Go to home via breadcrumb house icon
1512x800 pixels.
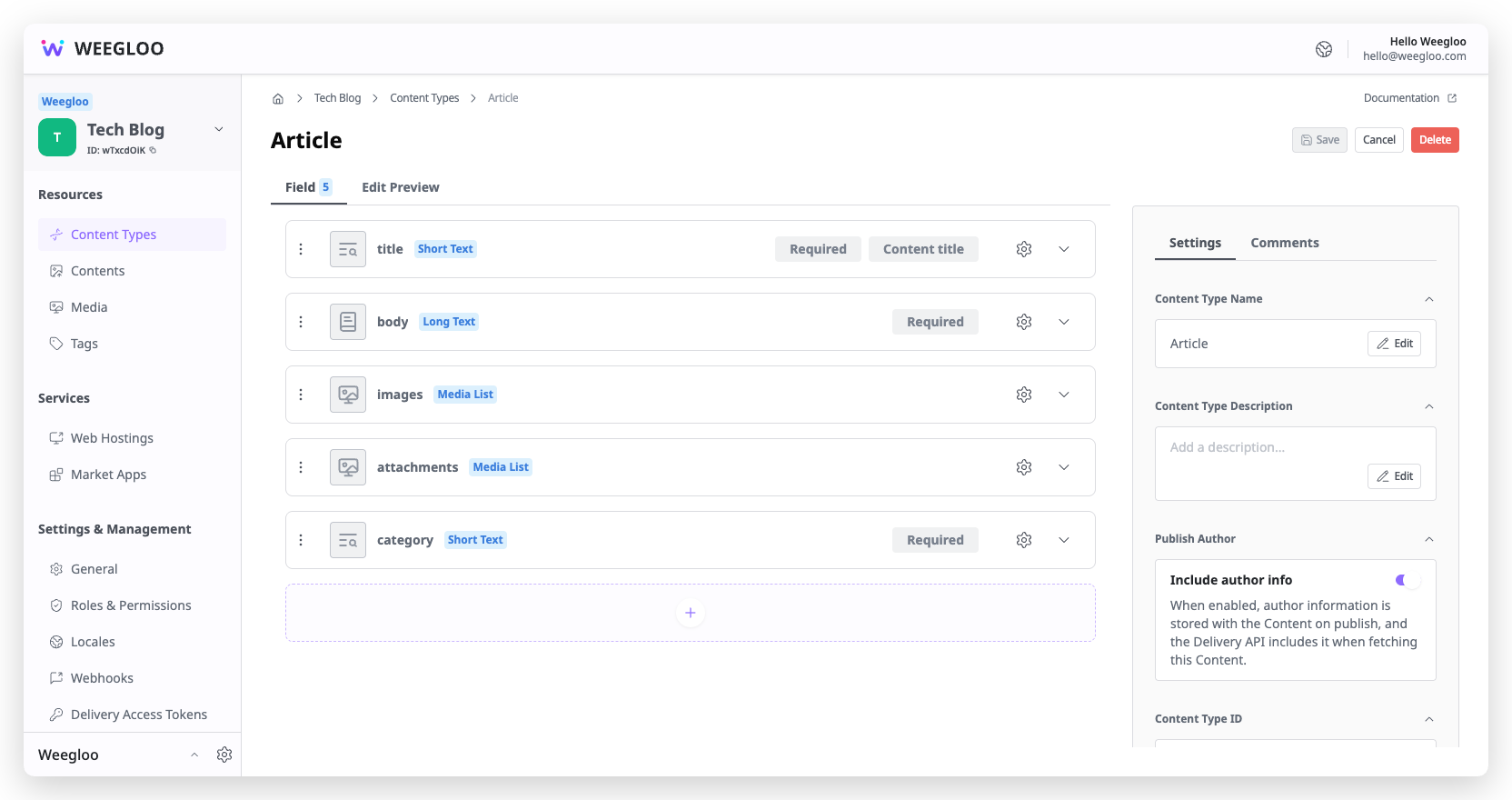(x=278, y=98)
